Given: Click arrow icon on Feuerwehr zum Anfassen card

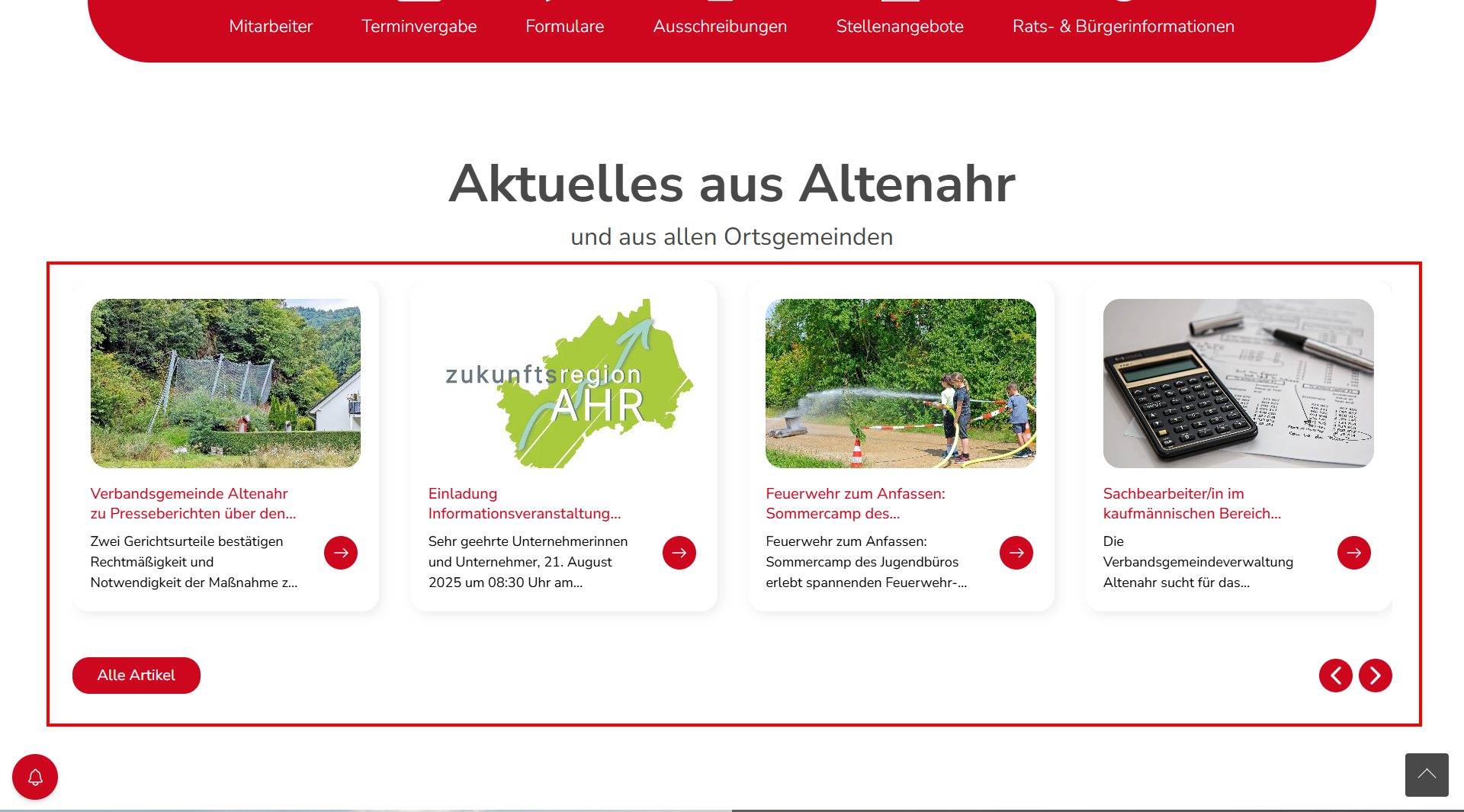Looking at the screenshot, I should click(1016, 553).
